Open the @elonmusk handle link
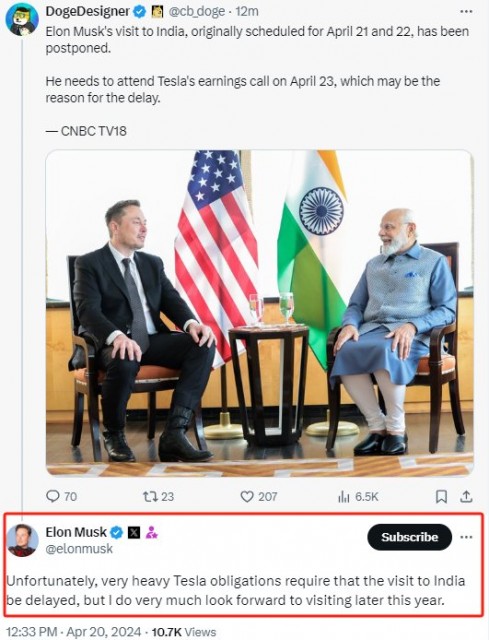Screen dimensions: 489x640 pyautogui.click(x=79, y=549)
